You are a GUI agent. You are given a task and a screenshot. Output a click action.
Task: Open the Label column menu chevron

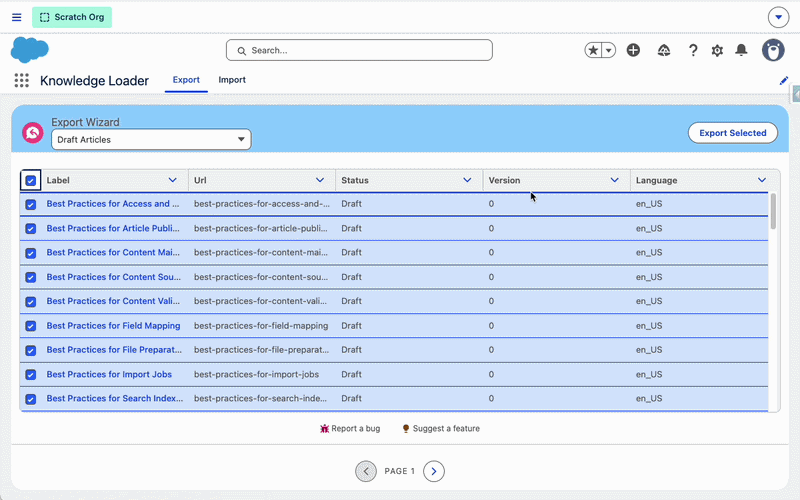[172, 180]
